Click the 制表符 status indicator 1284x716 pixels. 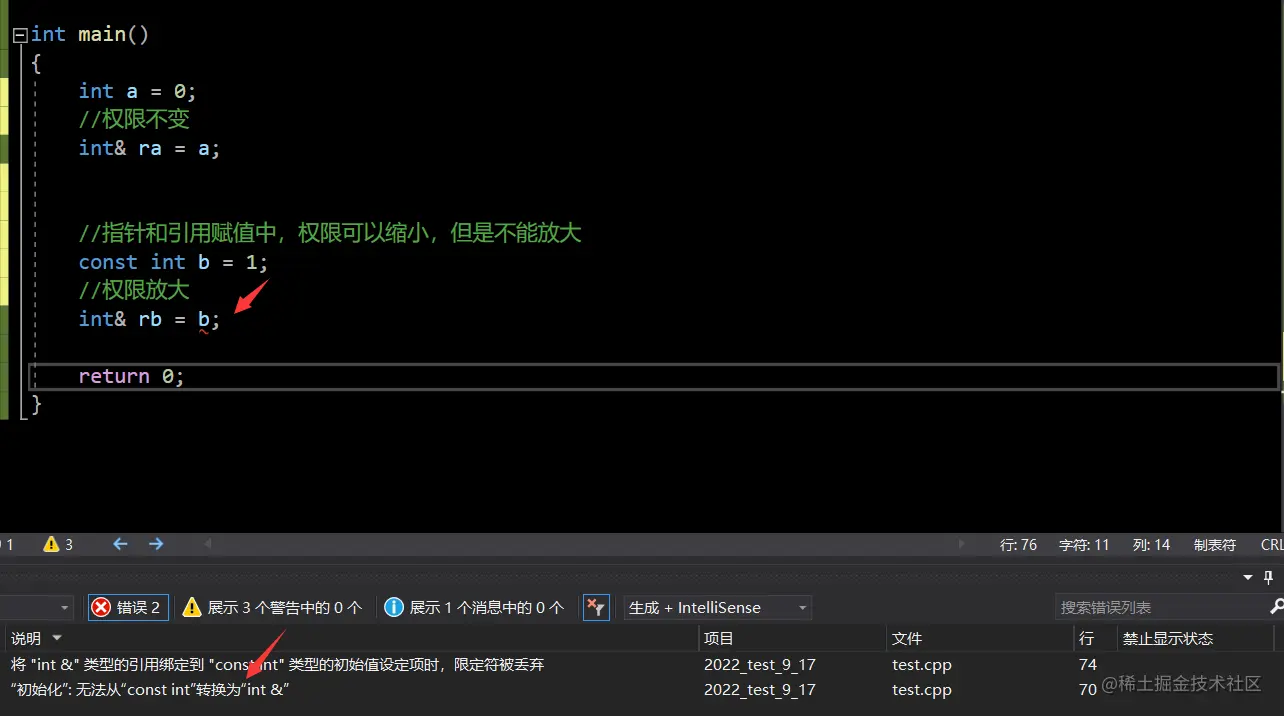click(1214, 545)
